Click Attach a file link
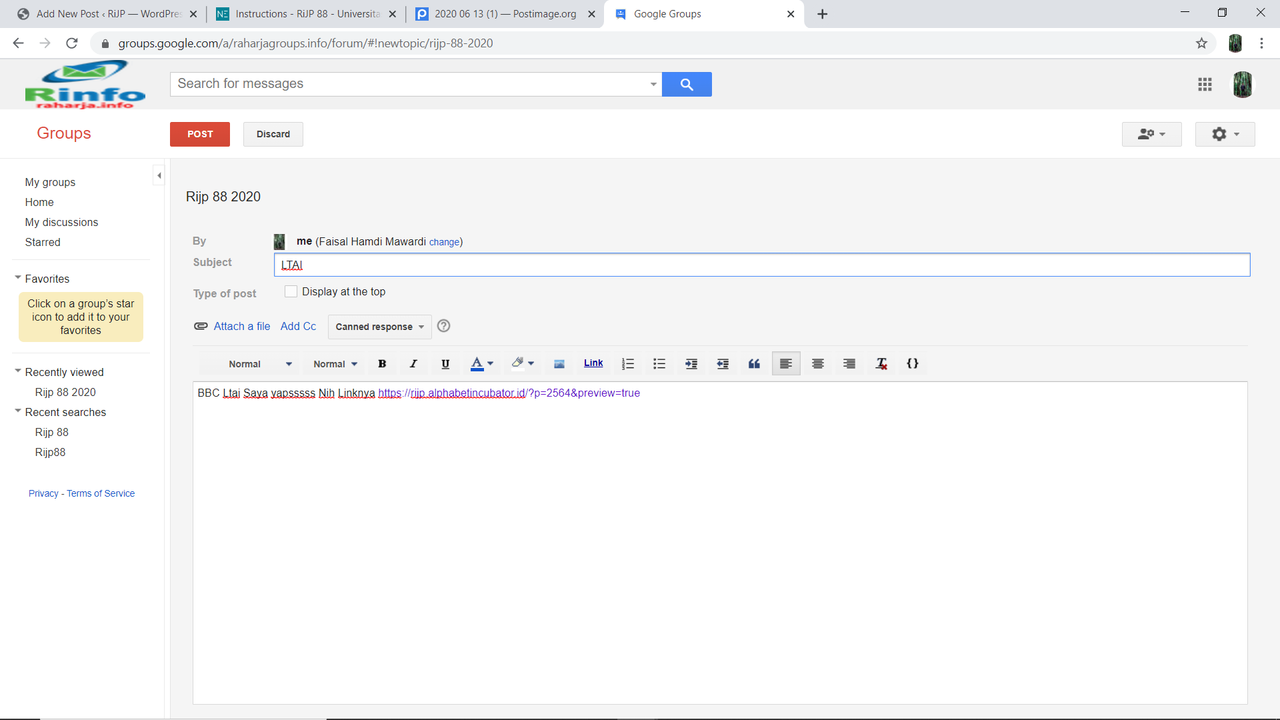The image size is (1280, 720). [242, 326]
